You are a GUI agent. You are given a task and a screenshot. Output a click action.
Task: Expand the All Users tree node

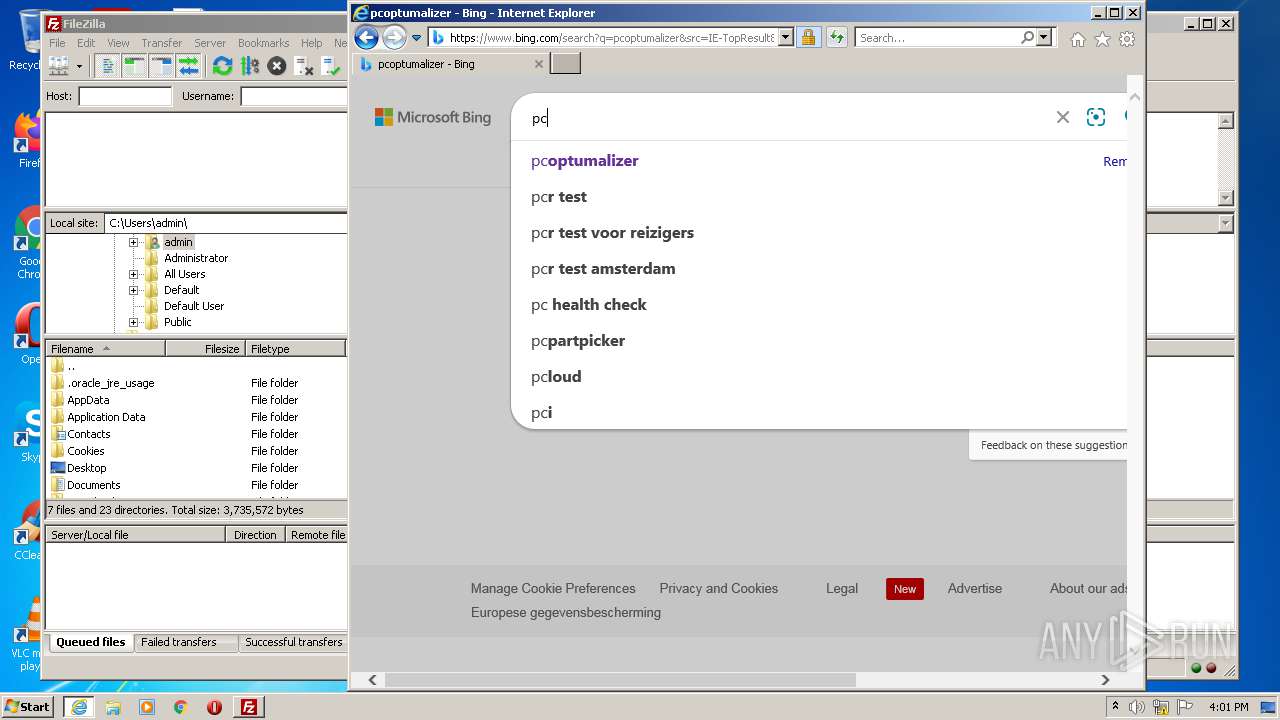[133, 274]
